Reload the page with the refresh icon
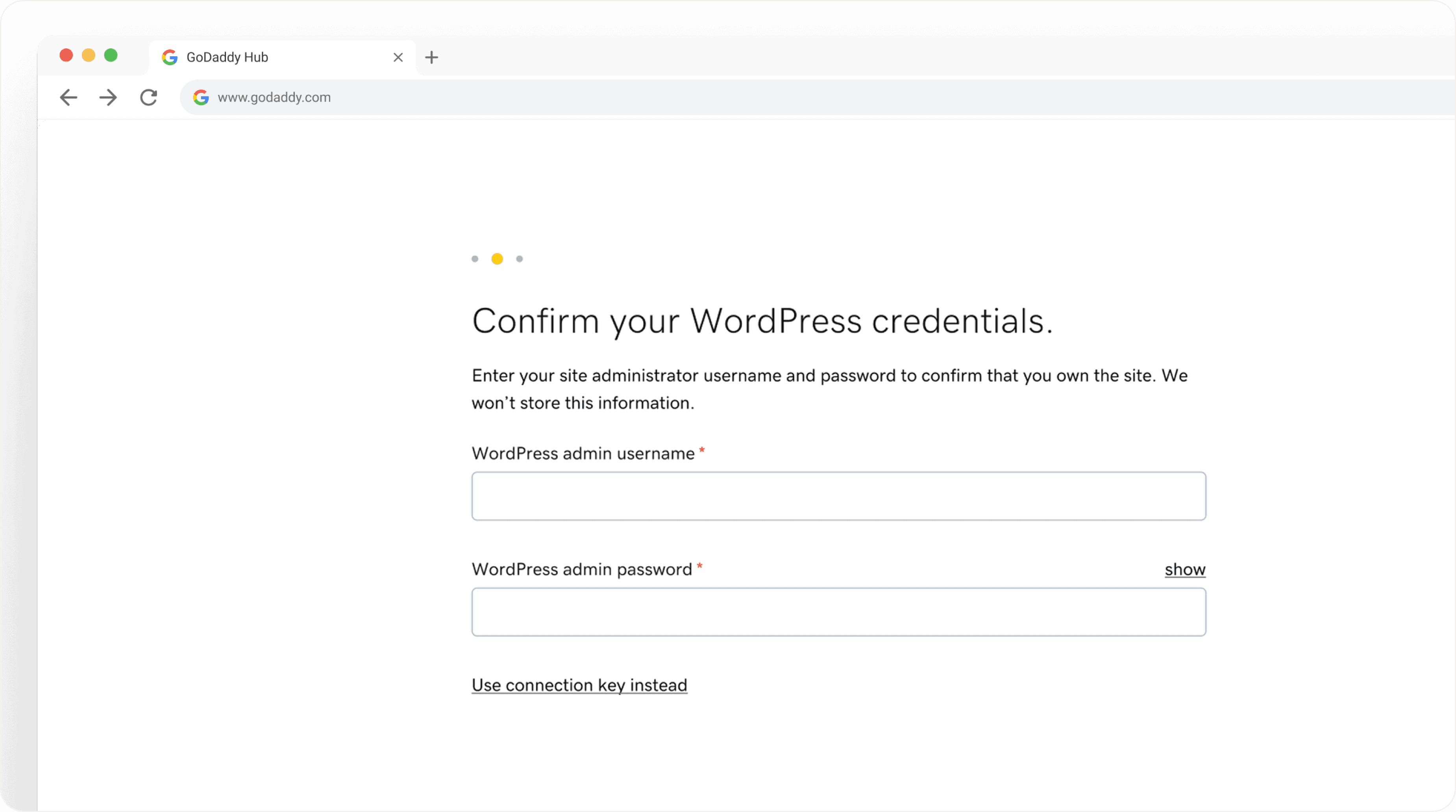 click(149, 97)
